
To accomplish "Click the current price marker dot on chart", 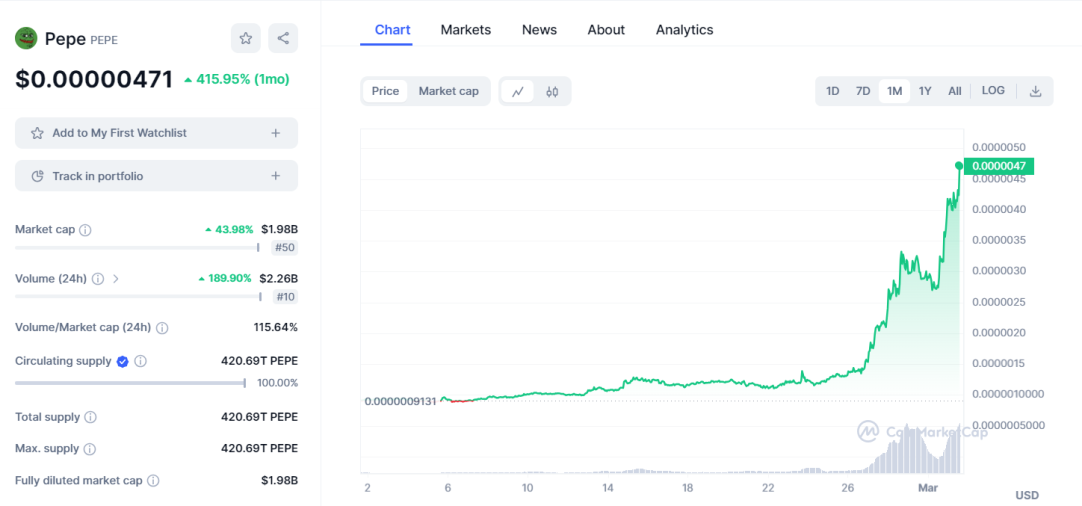I will click(958, 166).
